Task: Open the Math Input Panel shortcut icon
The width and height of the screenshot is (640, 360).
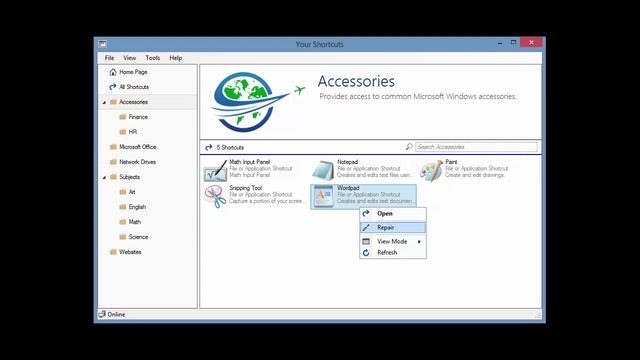Action: tap(216, 171)
